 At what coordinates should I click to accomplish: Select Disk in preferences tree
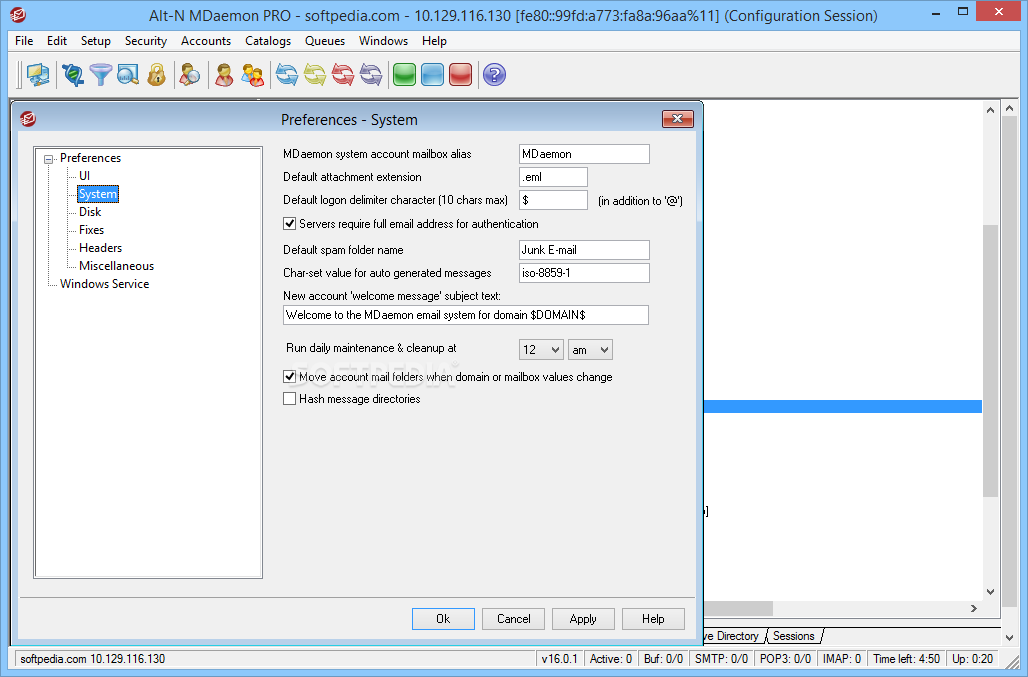pos(90,212)
